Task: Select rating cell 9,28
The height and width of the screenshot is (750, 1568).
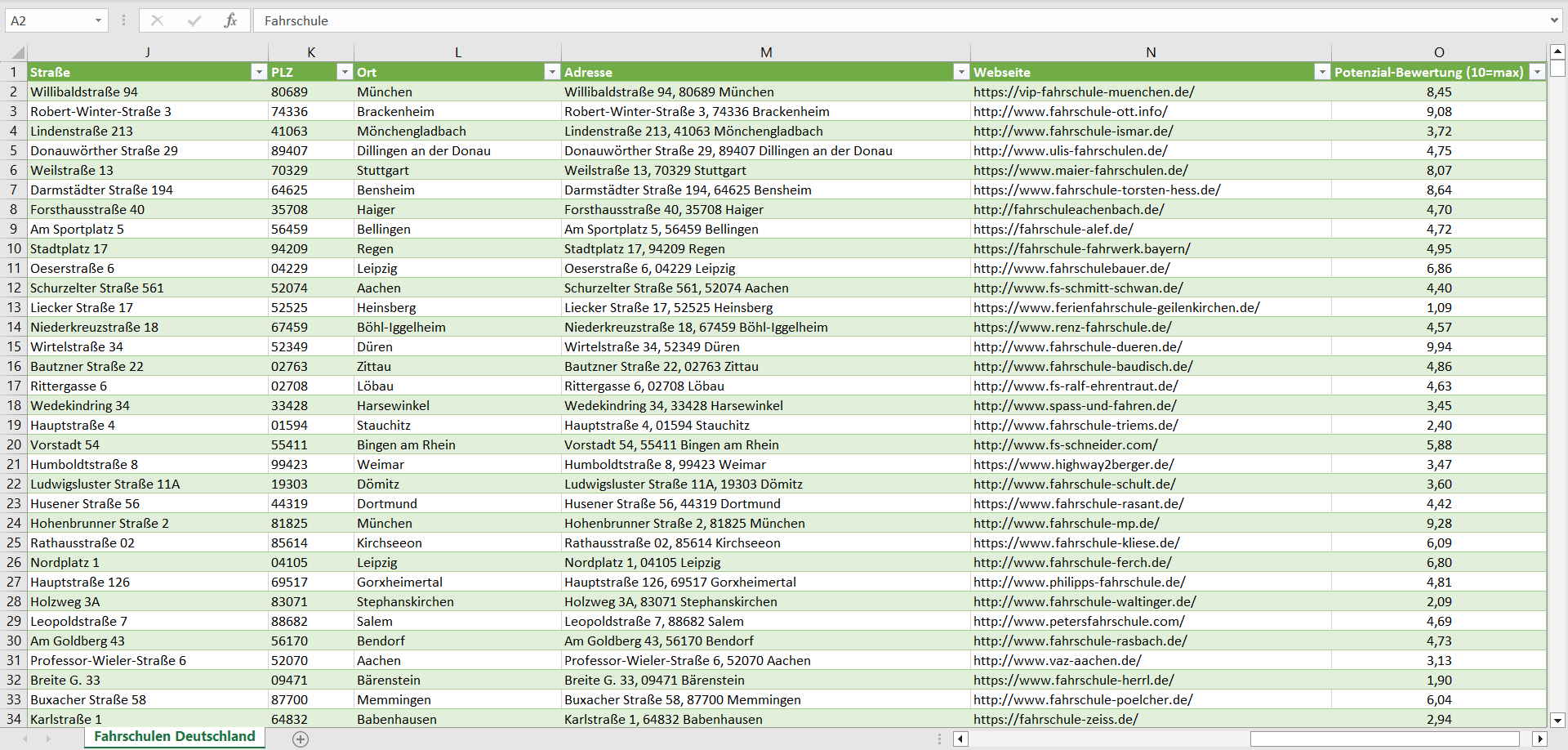Action: (1439, 523)
